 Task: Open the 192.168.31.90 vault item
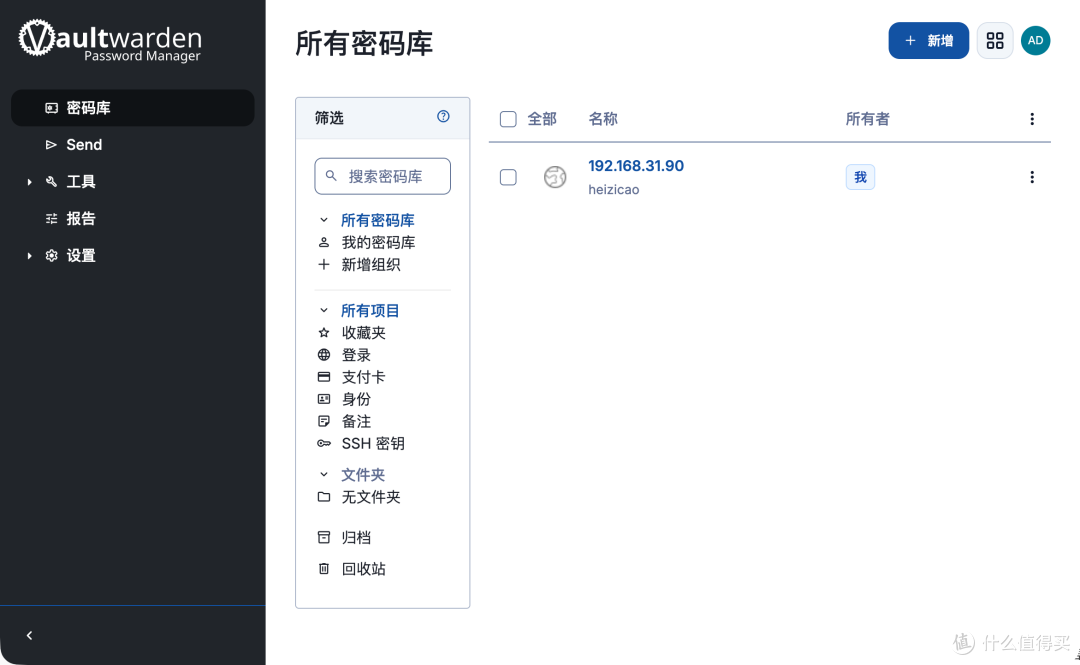(636, 166)
